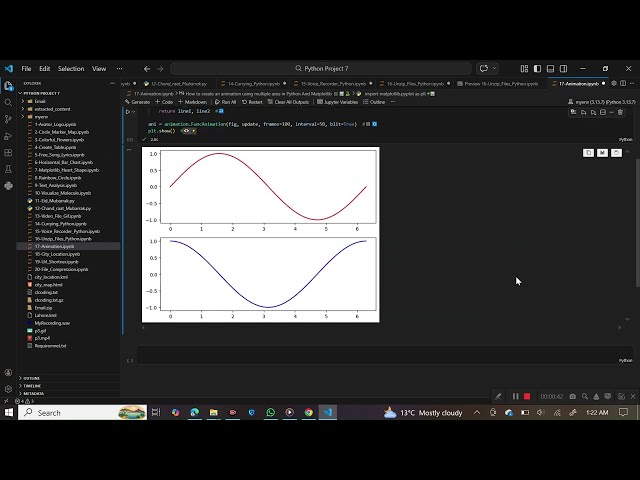Image resolution: width=640 pixels, height=480 pixels.
Task: Save the plot output image
Action: [x=602, y=153]
